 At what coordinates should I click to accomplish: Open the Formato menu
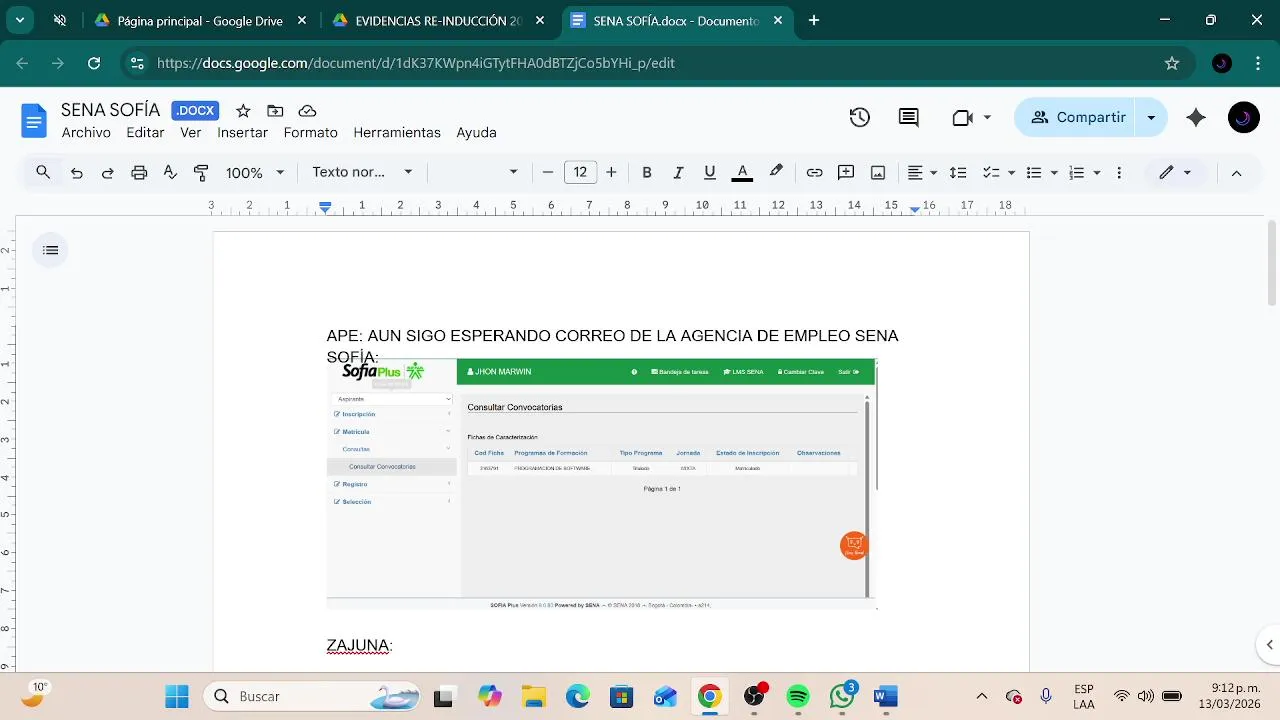tap(311, 133)
